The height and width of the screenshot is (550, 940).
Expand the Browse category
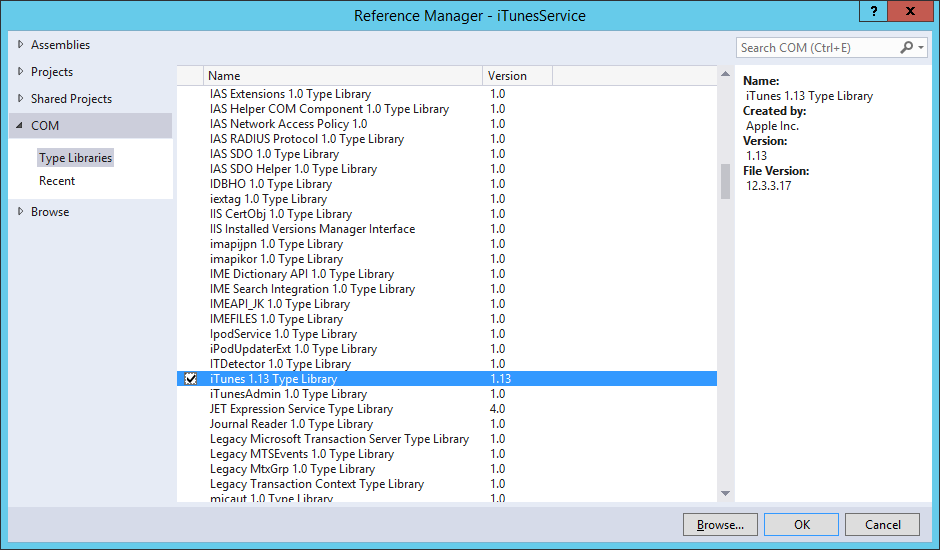[x=21, y=212]
